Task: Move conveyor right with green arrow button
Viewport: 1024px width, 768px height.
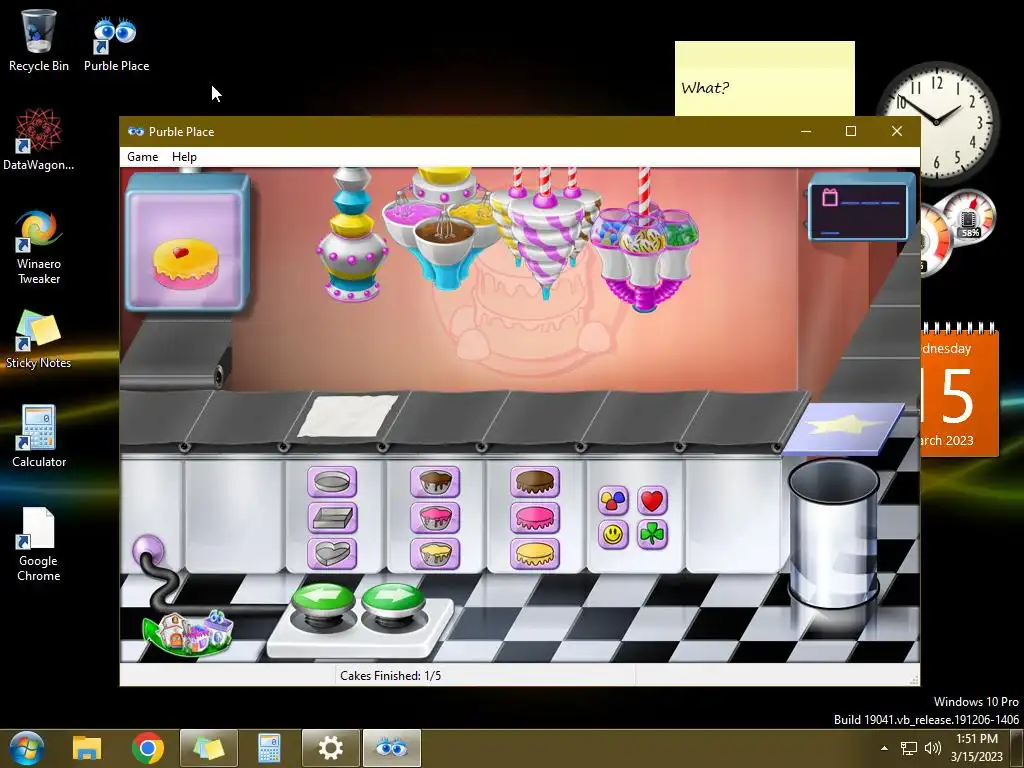Action: click(x=392, y=600)
